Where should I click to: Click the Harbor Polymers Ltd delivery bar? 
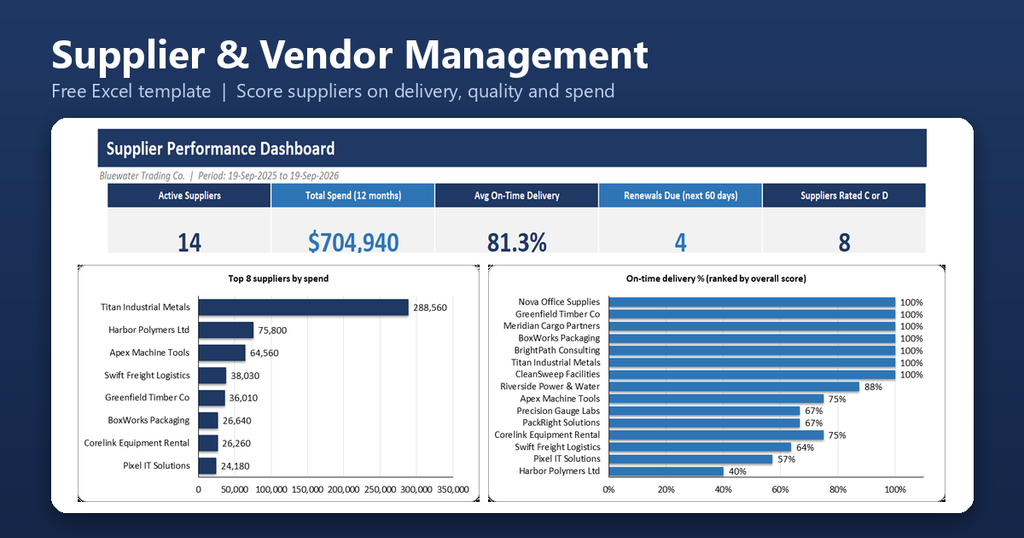[x=666, y=471]
